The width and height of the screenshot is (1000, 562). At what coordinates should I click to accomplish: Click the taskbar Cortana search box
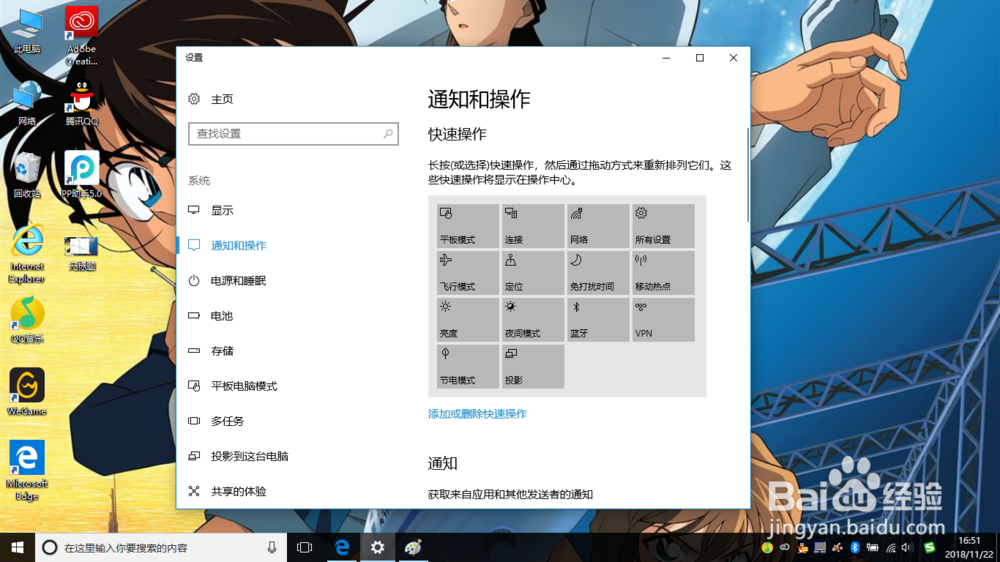tap(161, 547)
